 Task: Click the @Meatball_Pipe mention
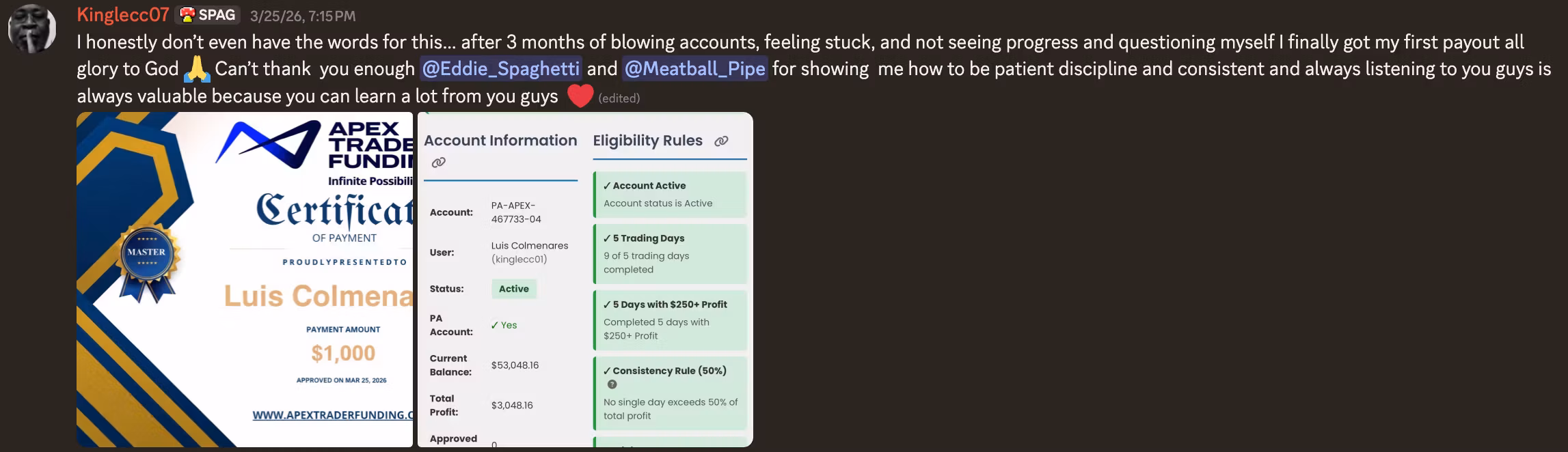point(694,69)
